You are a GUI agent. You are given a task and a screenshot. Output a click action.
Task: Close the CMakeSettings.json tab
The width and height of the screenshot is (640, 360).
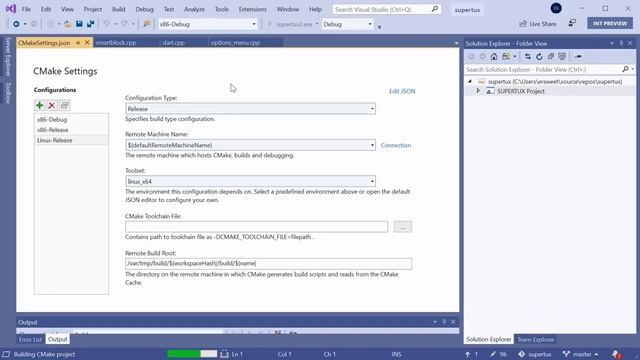(87, 42)
